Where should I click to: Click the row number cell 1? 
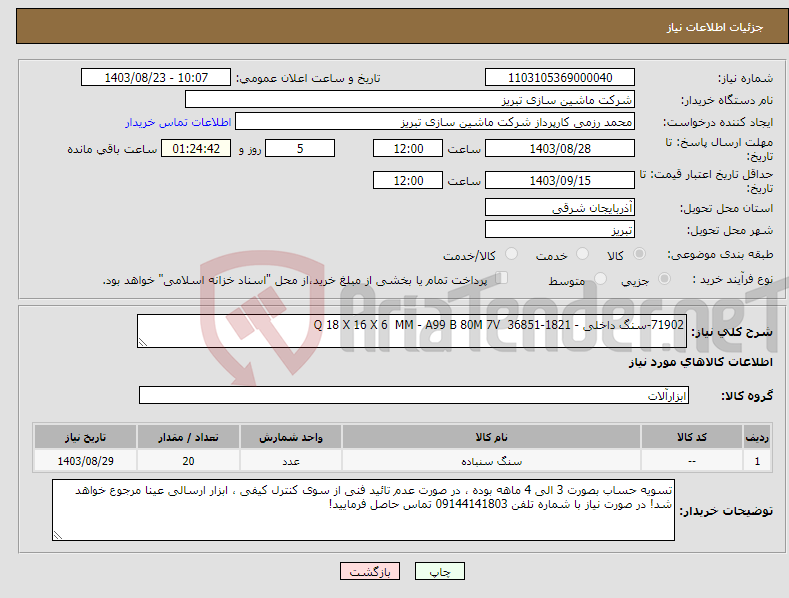coord(757,461)
